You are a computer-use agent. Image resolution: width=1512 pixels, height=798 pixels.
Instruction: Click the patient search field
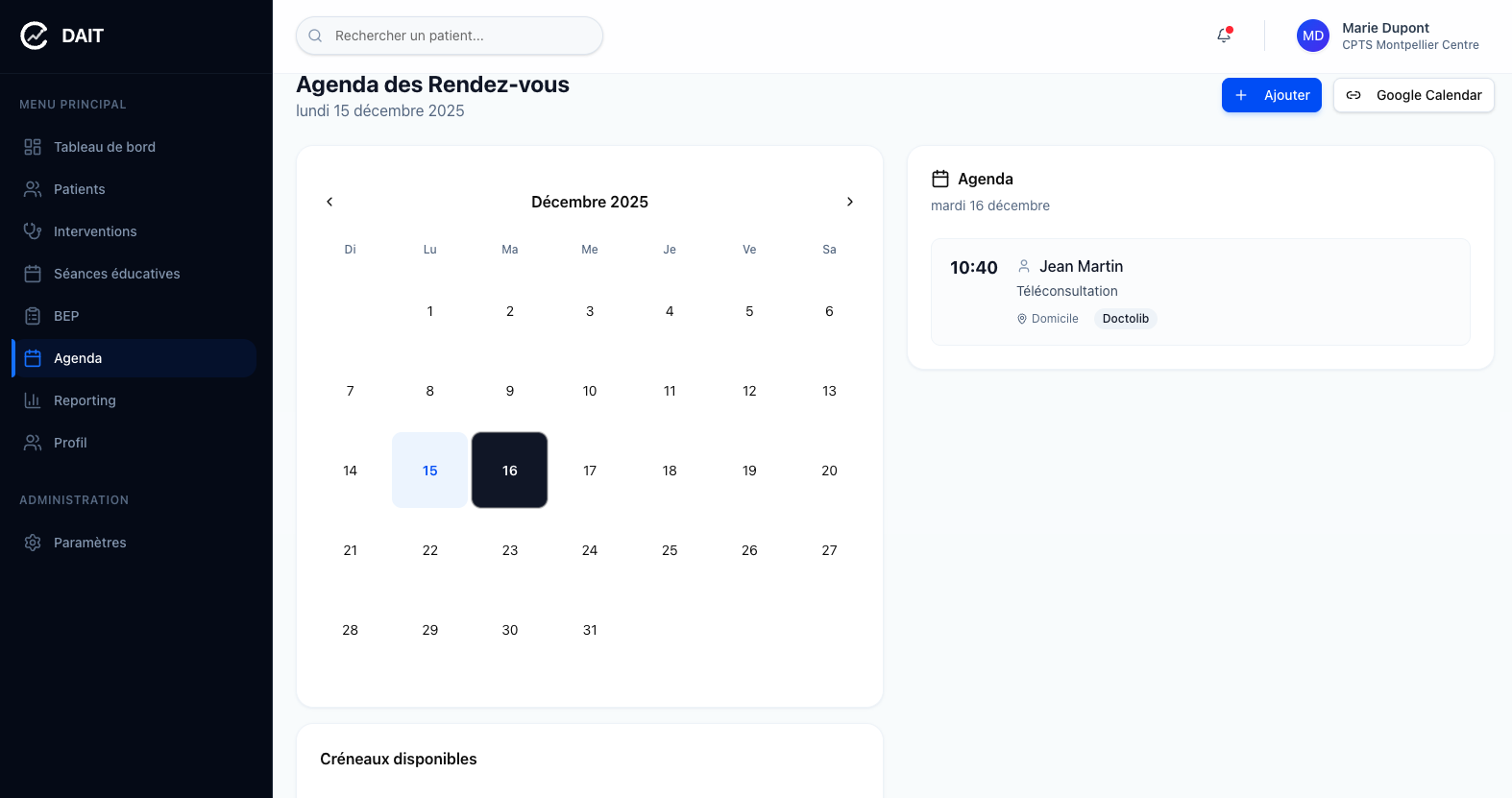click(450, 36)
